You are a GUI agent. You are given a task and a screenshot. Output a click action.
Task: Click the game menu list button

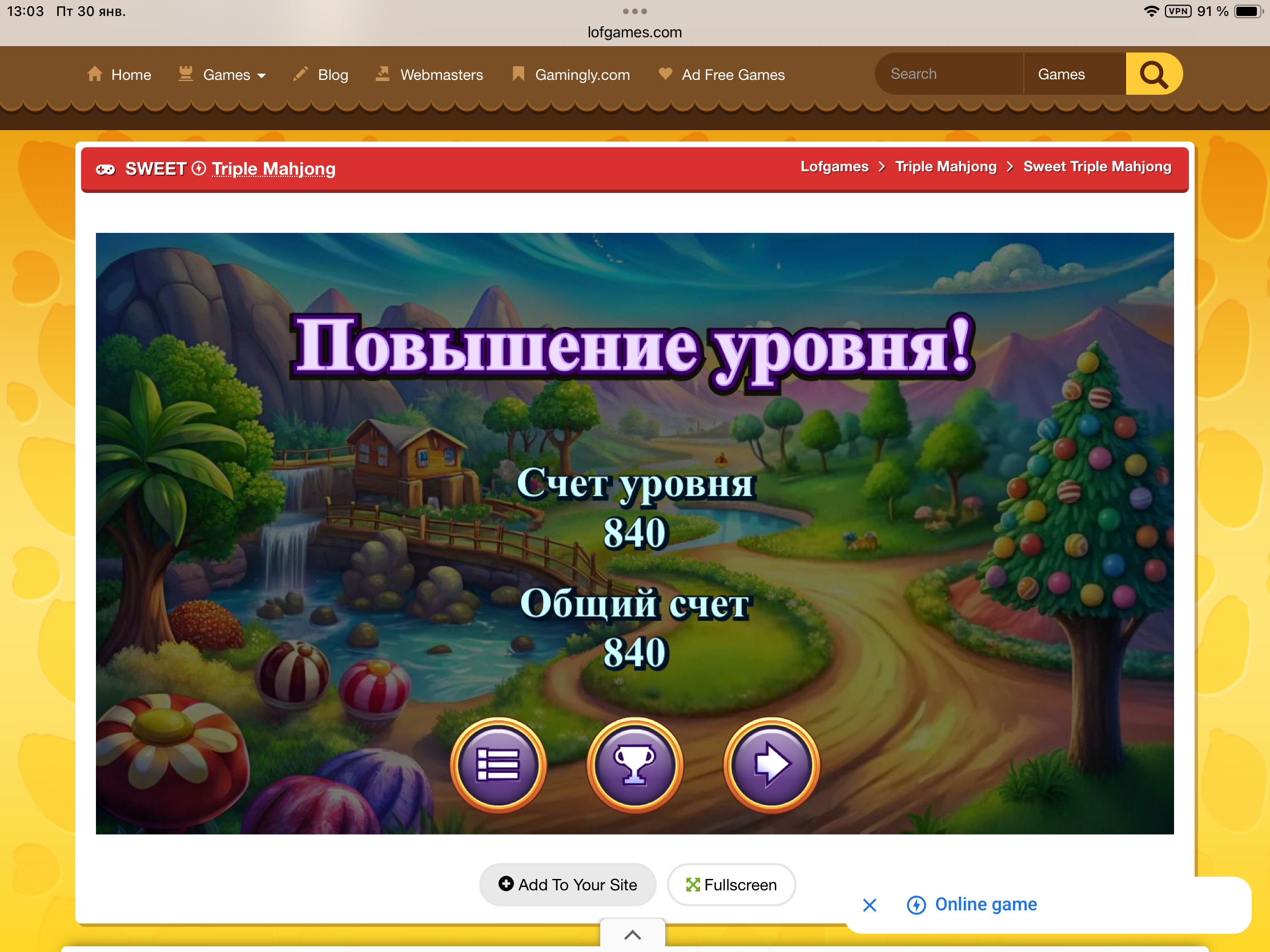tap(498, 764)
